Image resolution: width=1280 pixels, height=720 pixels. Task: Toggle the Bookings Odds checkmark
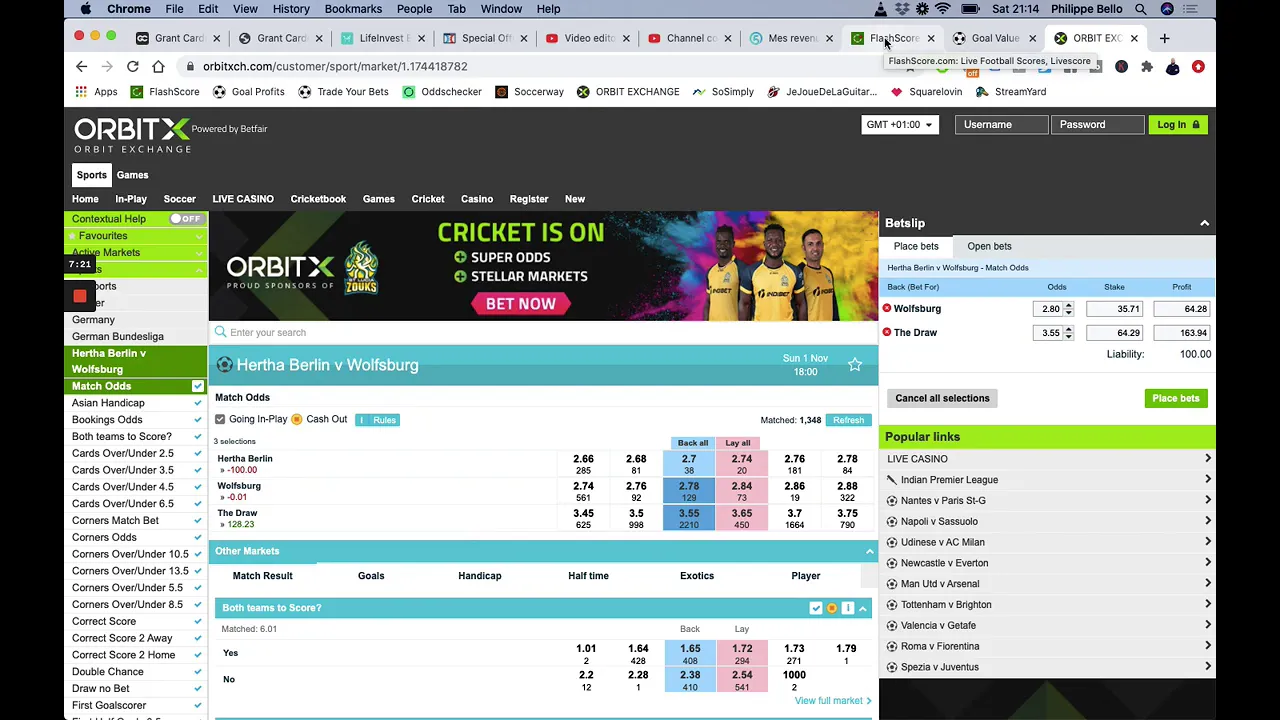click(x=197, y=420)
